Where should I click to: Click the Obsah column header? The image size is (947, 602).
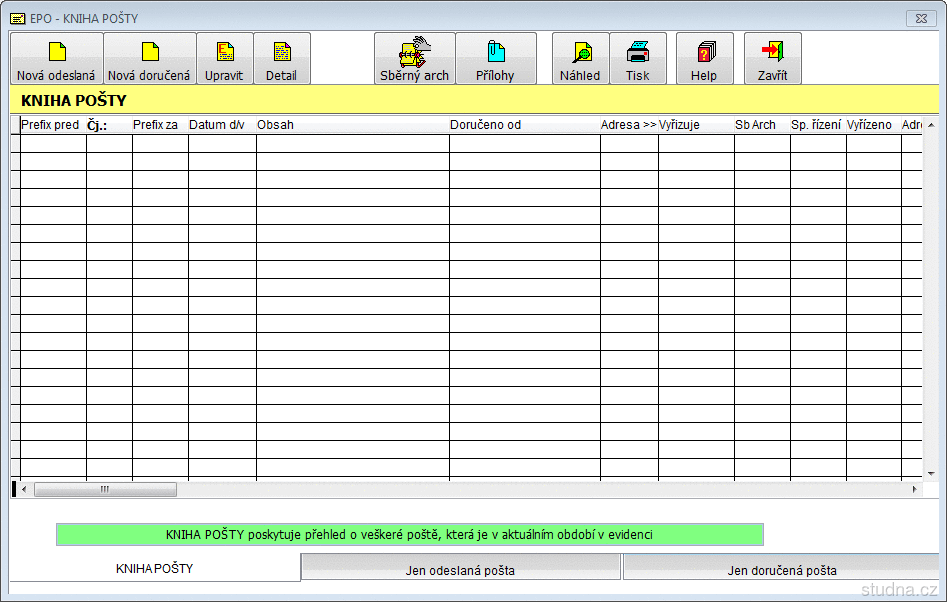353,125
